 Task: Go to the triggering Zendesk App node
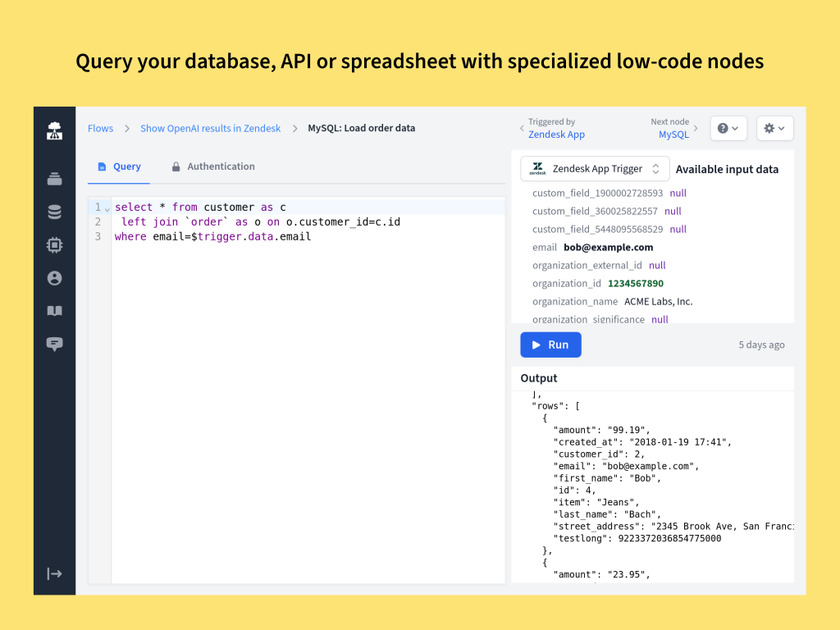coord(556,134)
